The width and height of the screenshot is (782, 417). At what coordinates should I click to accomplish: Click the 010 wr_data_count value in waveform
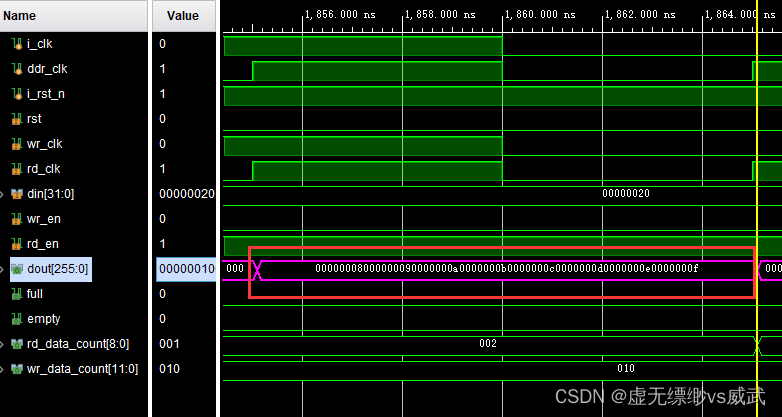pyautogui.click(x=626, y=369)
